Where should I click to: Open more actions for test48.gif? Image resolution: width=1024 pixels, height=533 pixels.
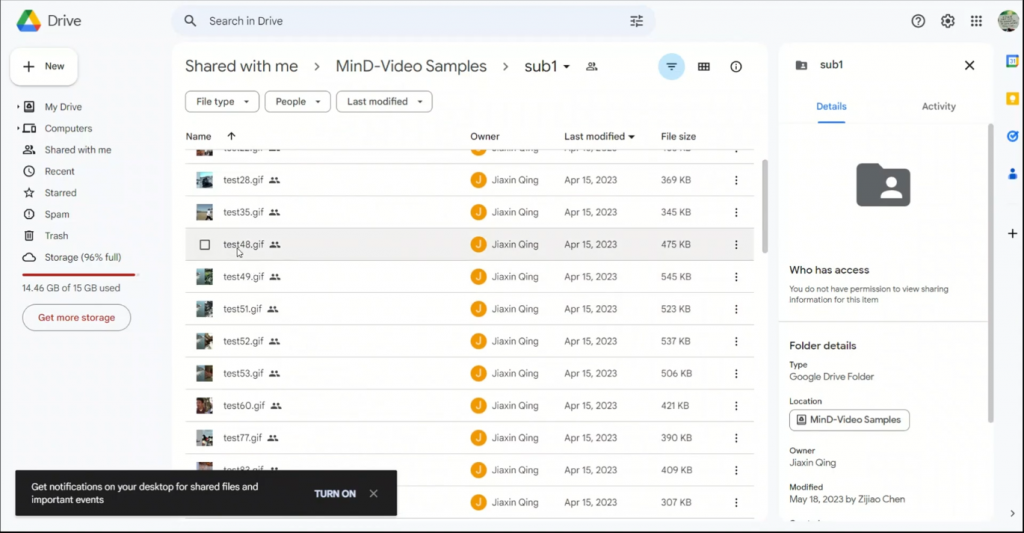736,244
